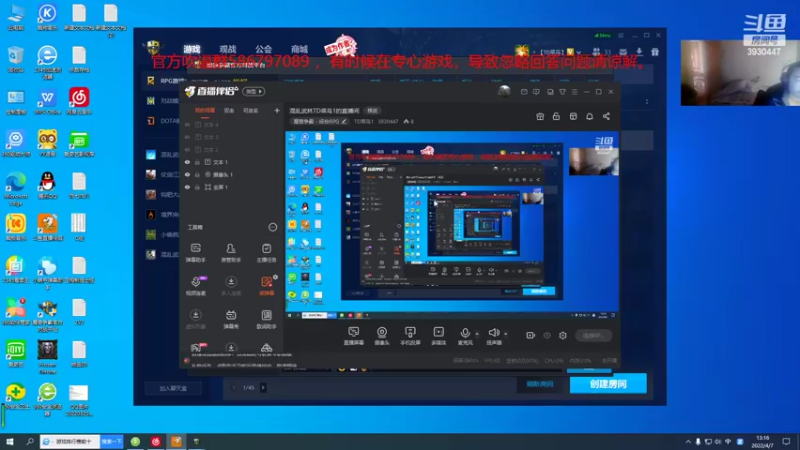The width and height of the screenshot is (800, 450).
Task: Open 歌词助手 tool in the toolbox
Action: coord(266,319)
